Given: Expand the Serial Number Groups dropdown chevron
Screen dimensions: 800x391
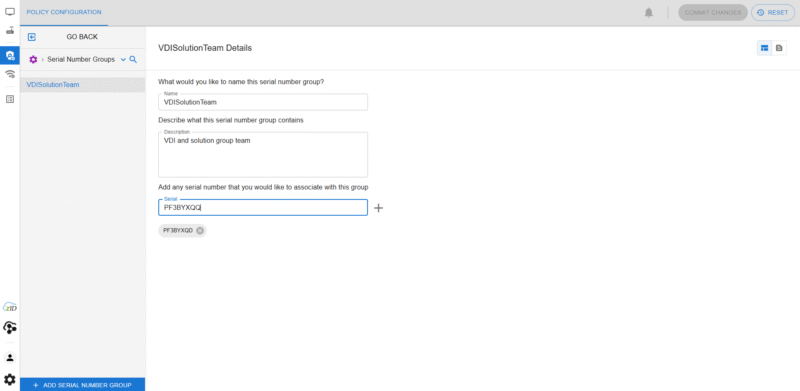Looking at the screenshot, I should (x=123, y=60).
